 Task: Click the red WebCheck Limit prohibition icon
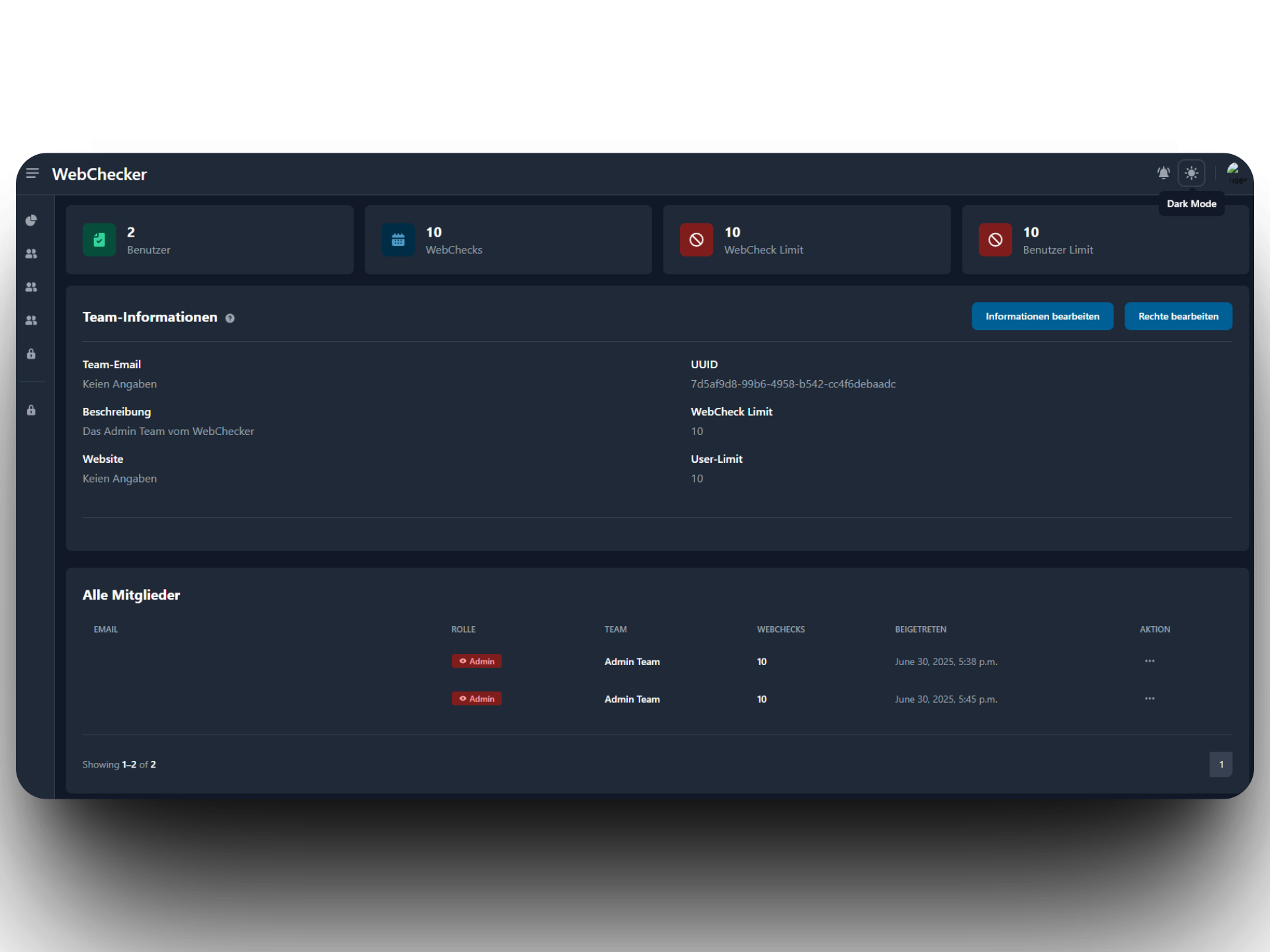point(697,239)
